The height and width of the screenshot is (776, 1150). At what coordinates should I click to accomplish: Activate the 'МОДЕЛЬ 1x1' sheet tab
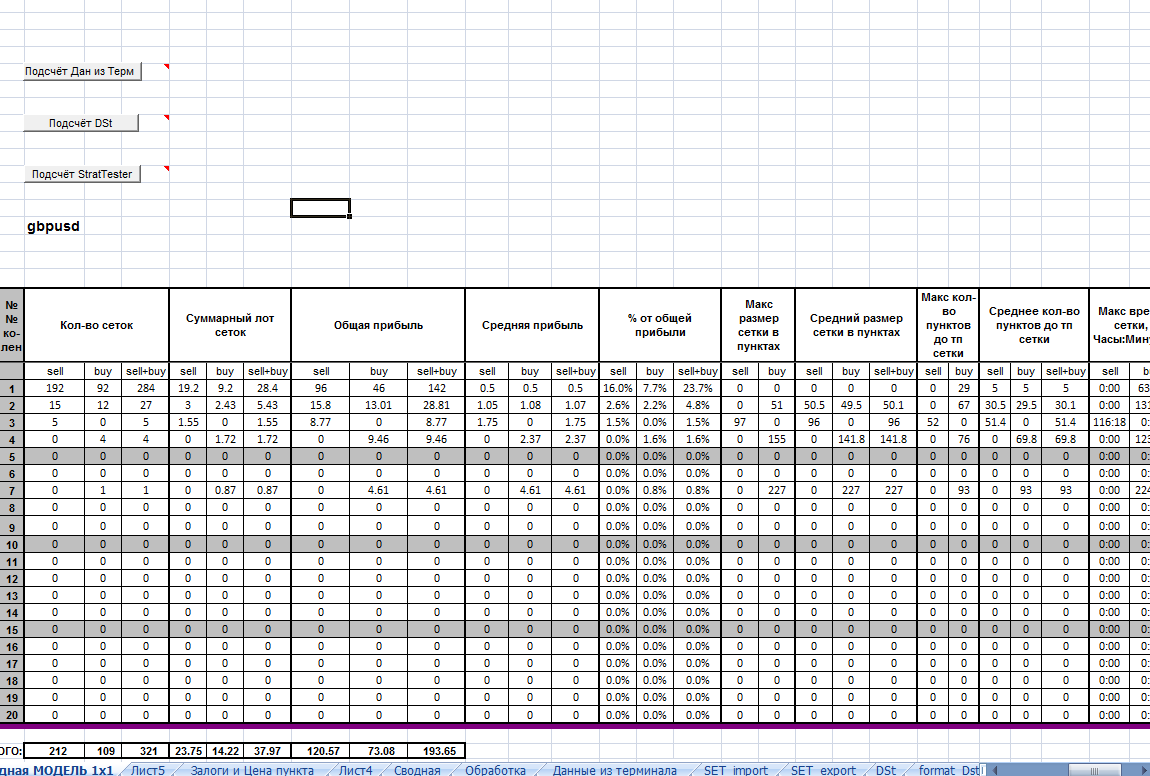57,769
